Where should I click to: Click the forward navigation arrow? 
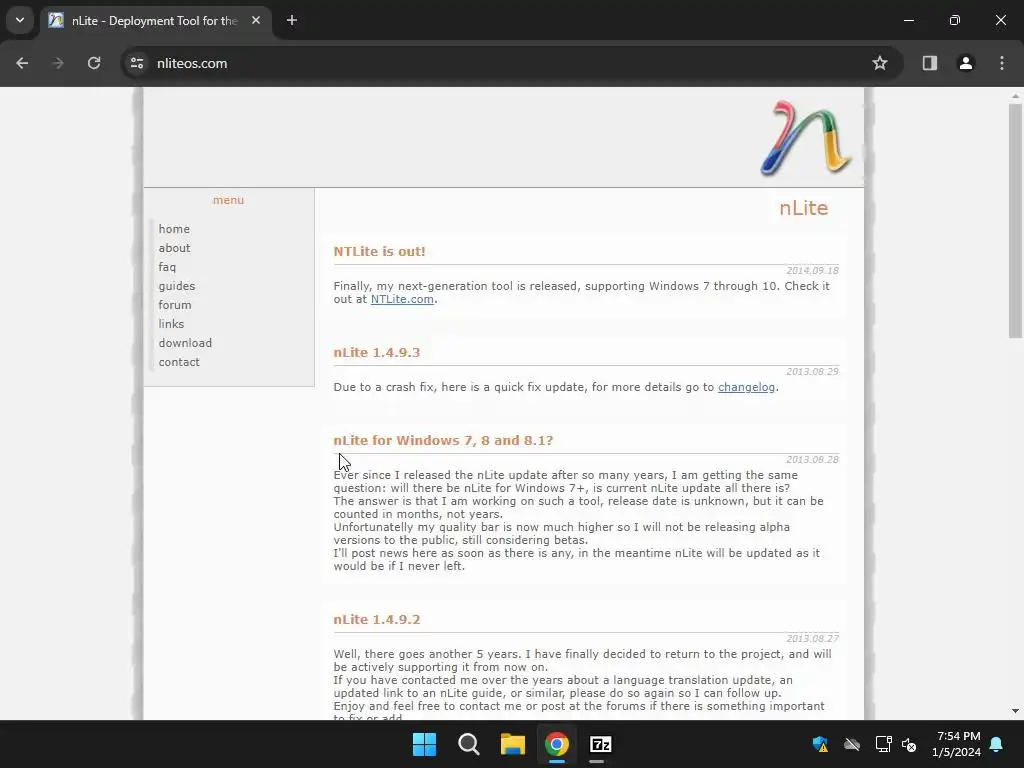[58, 63]
